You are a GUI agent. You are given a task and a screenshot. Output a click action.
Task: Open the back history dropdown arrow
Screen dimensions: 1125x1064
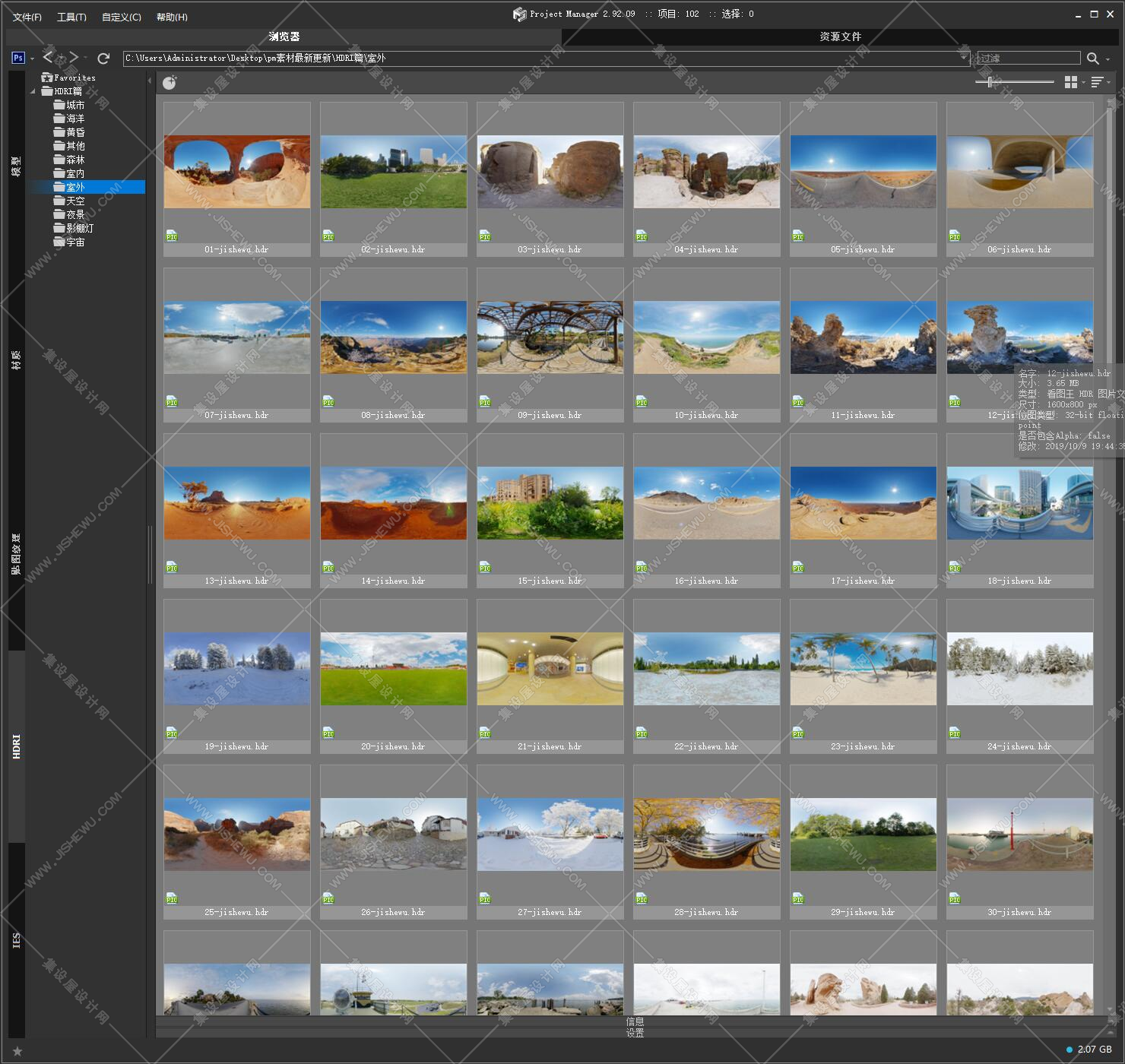(x=61, y=59)
